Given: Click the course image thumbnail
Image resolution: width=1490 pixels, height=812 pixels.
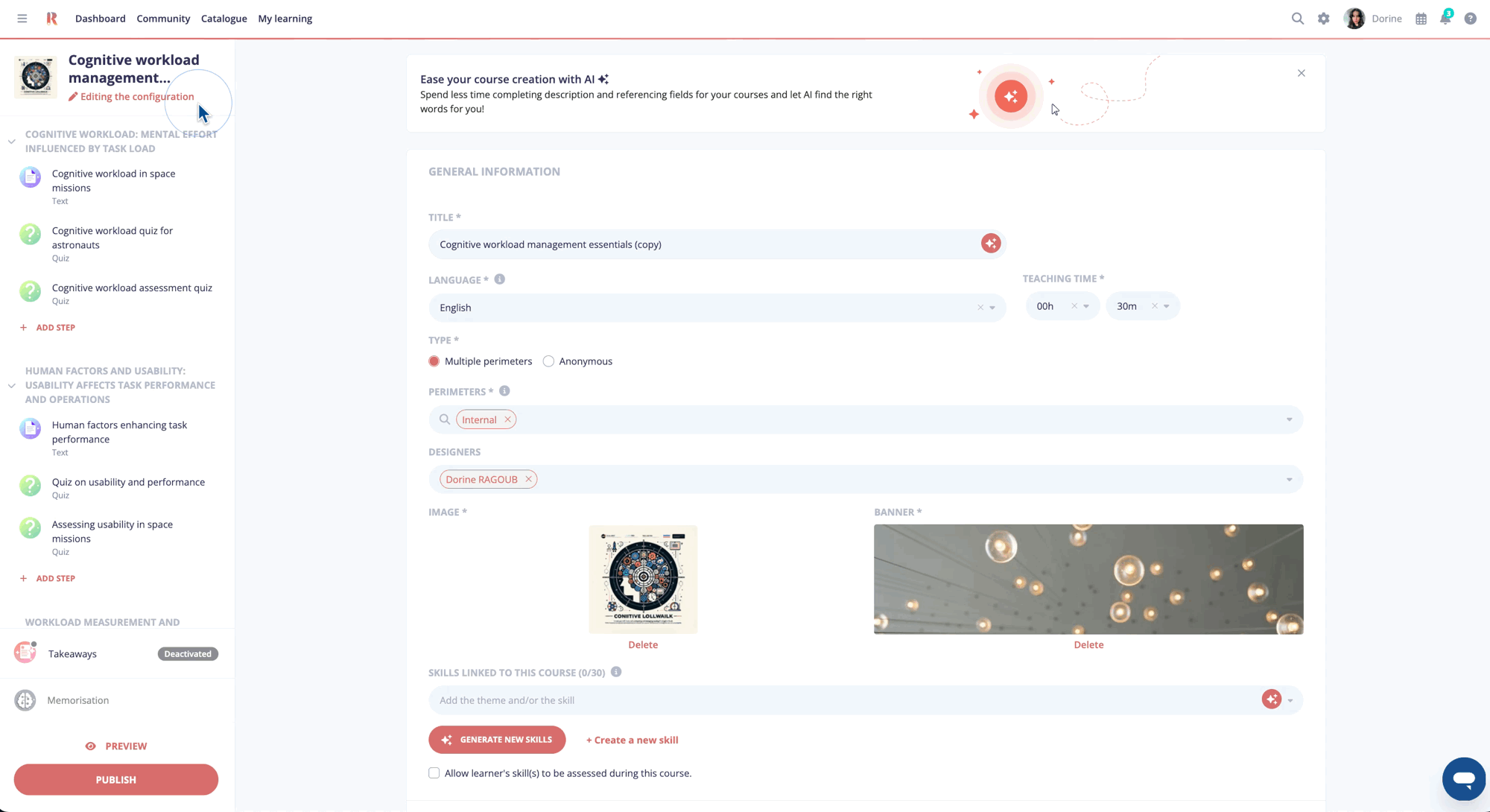Looking at the screenshot, I should pos(643,579).
